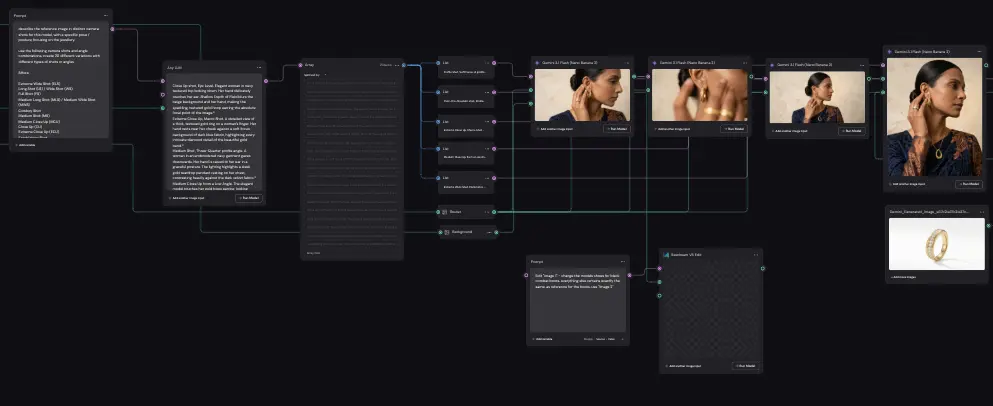993x406 pixels.
Task: Run Model on the Any LLM node
Action: (249, 198)
